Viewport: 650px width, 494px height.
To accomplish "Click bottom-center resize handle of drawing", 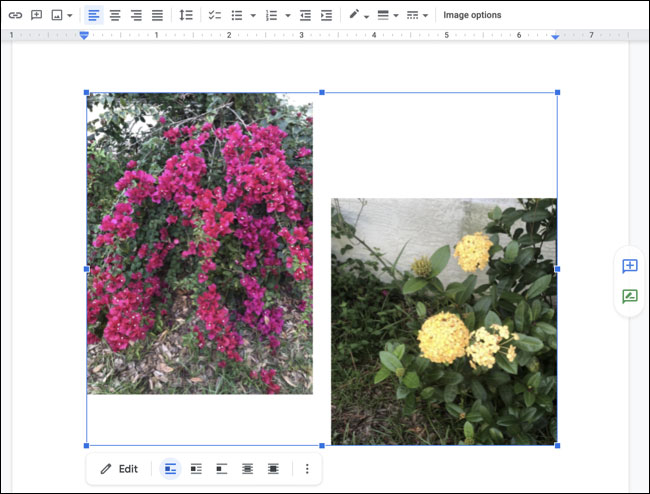I will (x=322, y=446).
